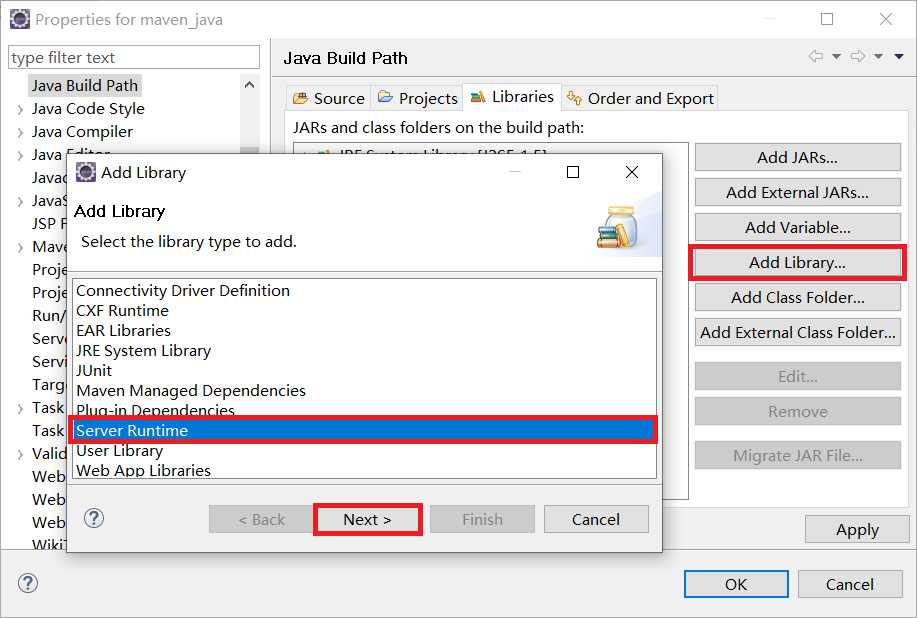This screenshot has height=618, width=917.
Task: Select Server Runtime in the list
Action: click(364, 430)
